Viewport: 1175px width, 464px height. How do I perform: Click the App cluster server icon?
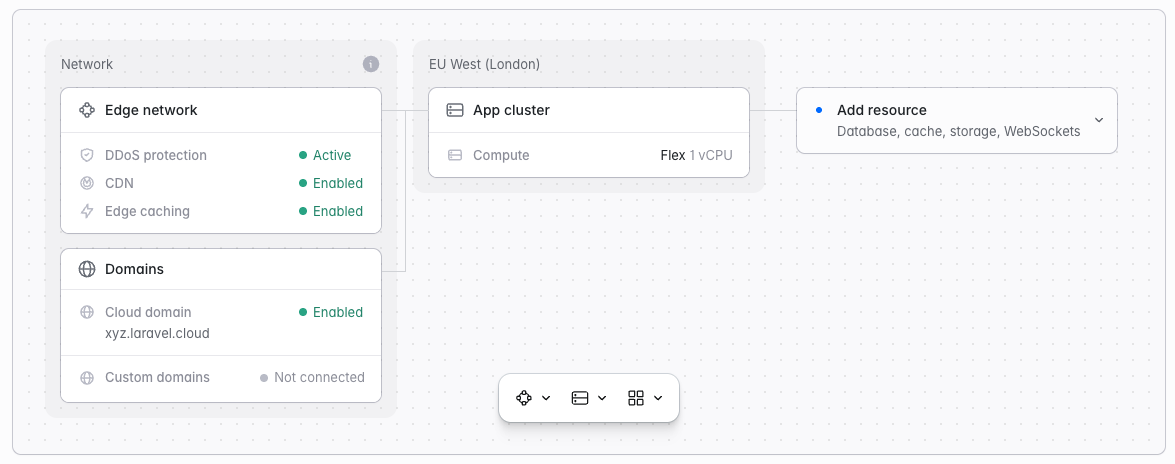tap(455, 110)
